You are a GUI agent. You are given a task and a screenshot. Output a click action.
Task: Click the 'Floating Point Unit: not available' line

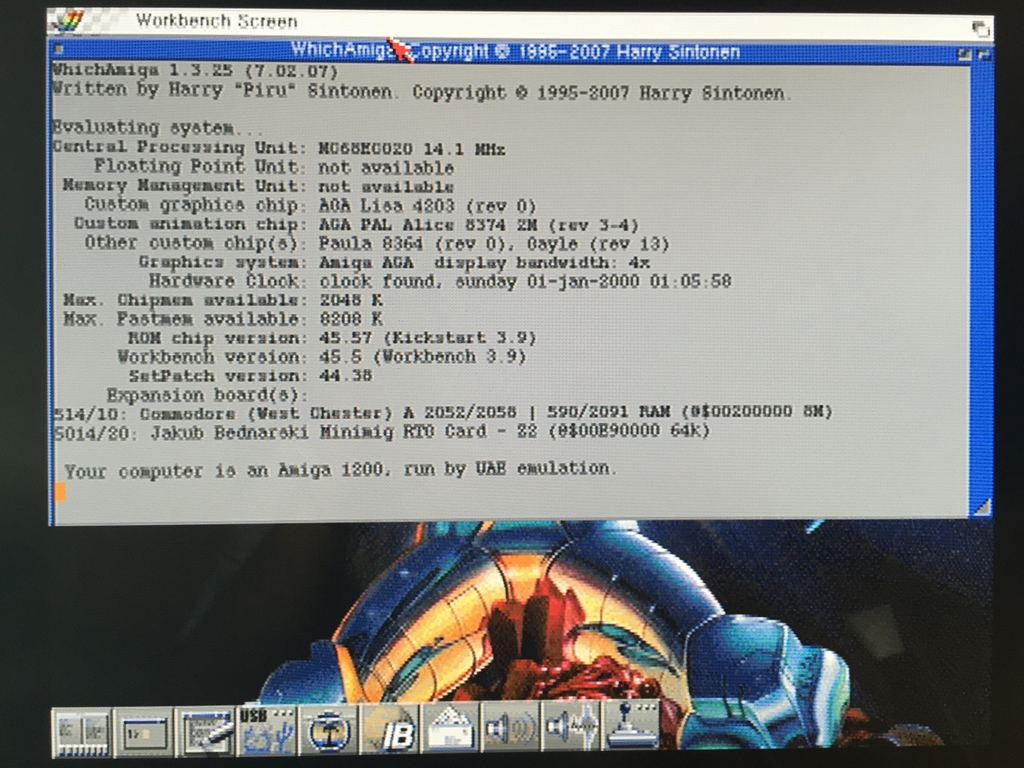click(x=274, y=167)
